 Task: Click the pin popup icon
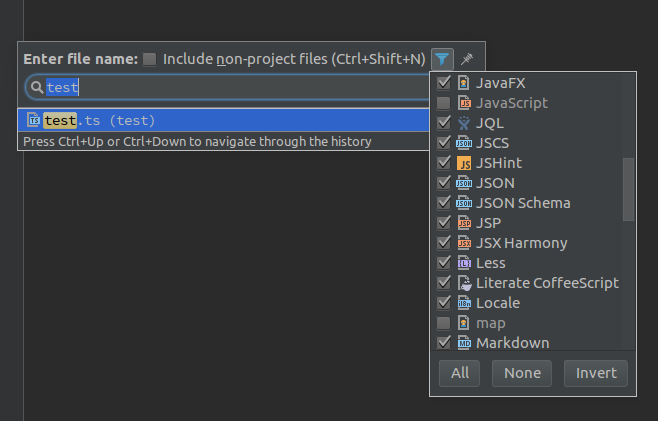466,59
